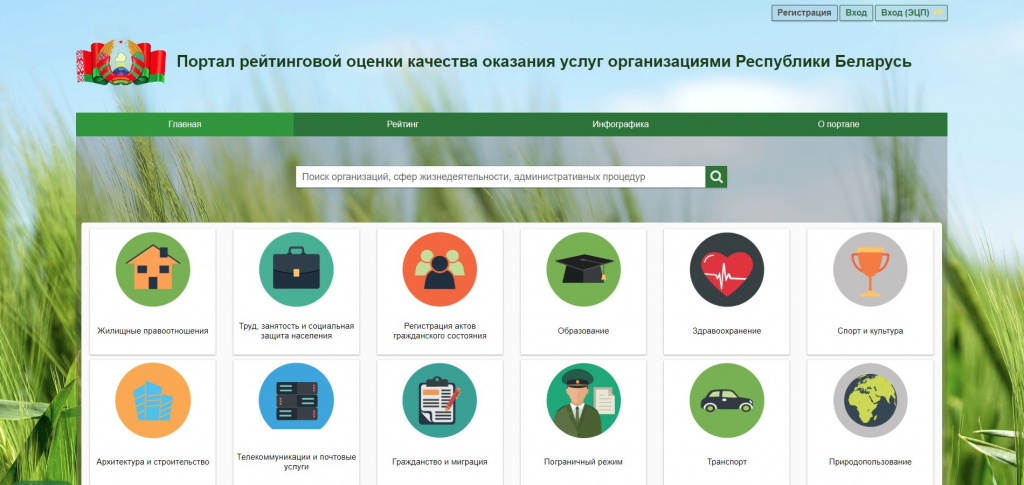Focus the organization search input field
This screenshot has height=485, width=1024.
pos(500,177)
